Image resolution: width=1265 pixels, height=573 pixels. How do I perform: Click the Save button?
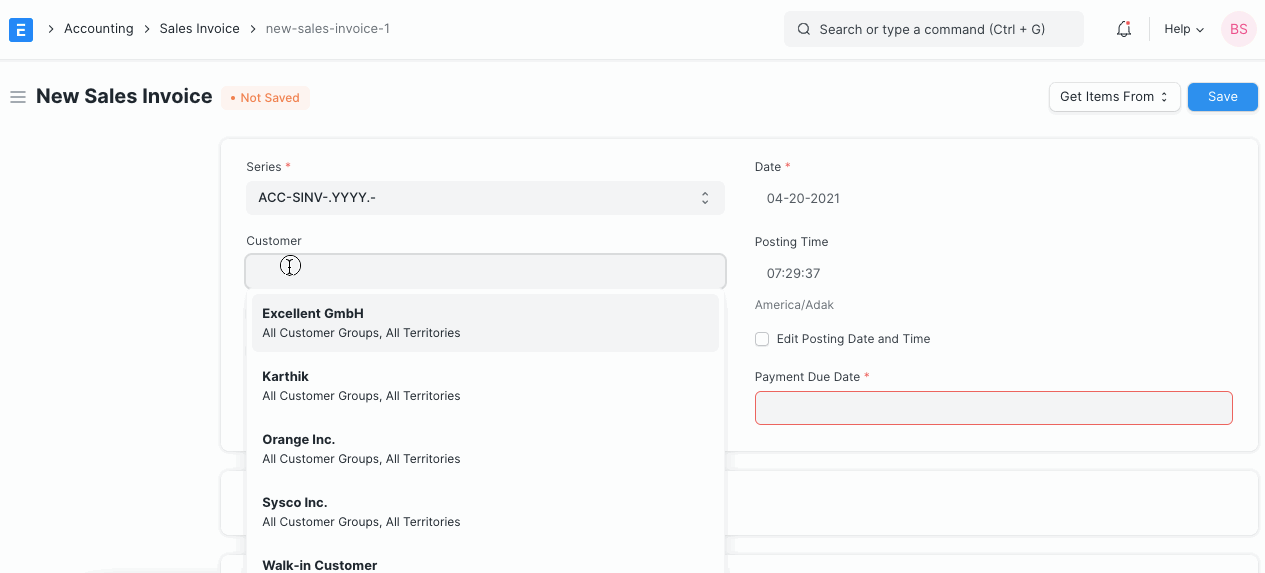pos(1222,97)
